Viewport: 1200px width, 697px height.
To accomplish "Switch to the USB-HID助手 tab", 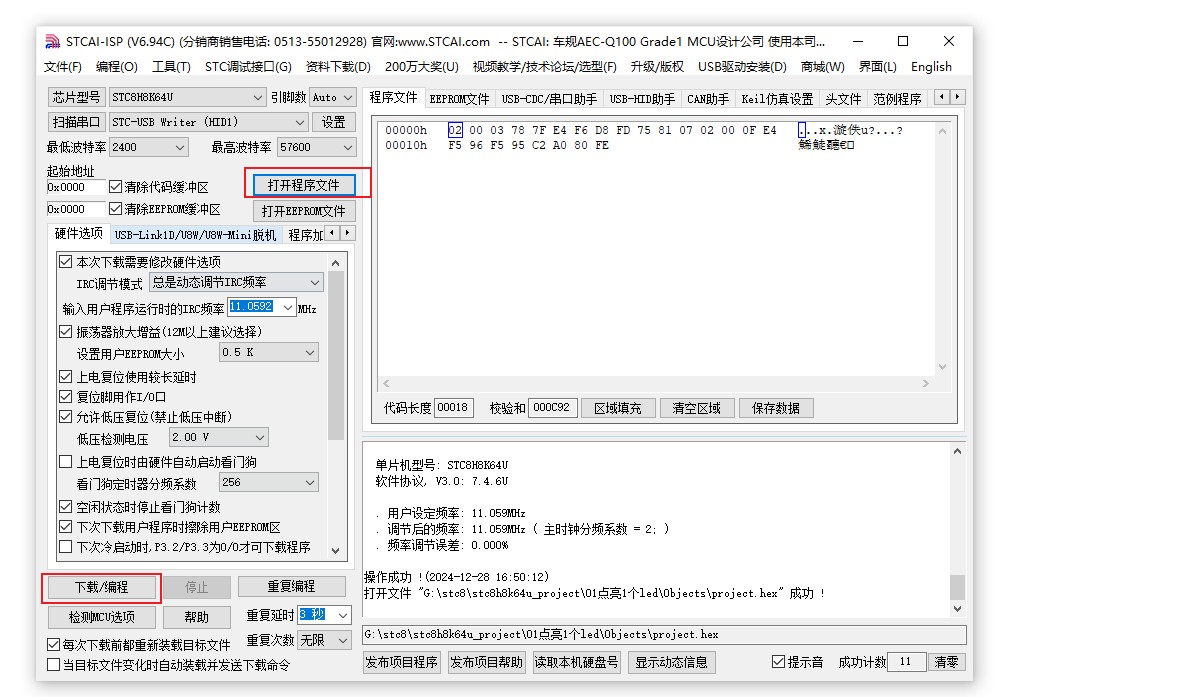I will click(642, 99).
